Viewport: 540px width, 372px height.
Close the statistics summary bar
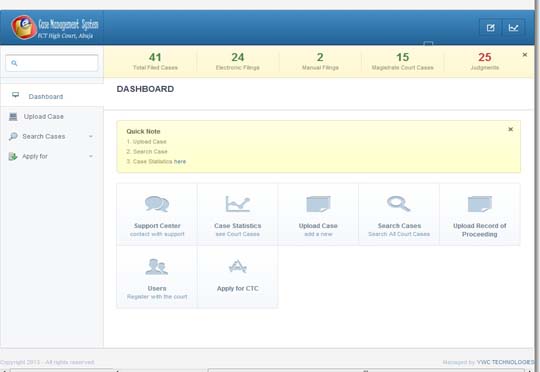525,54
